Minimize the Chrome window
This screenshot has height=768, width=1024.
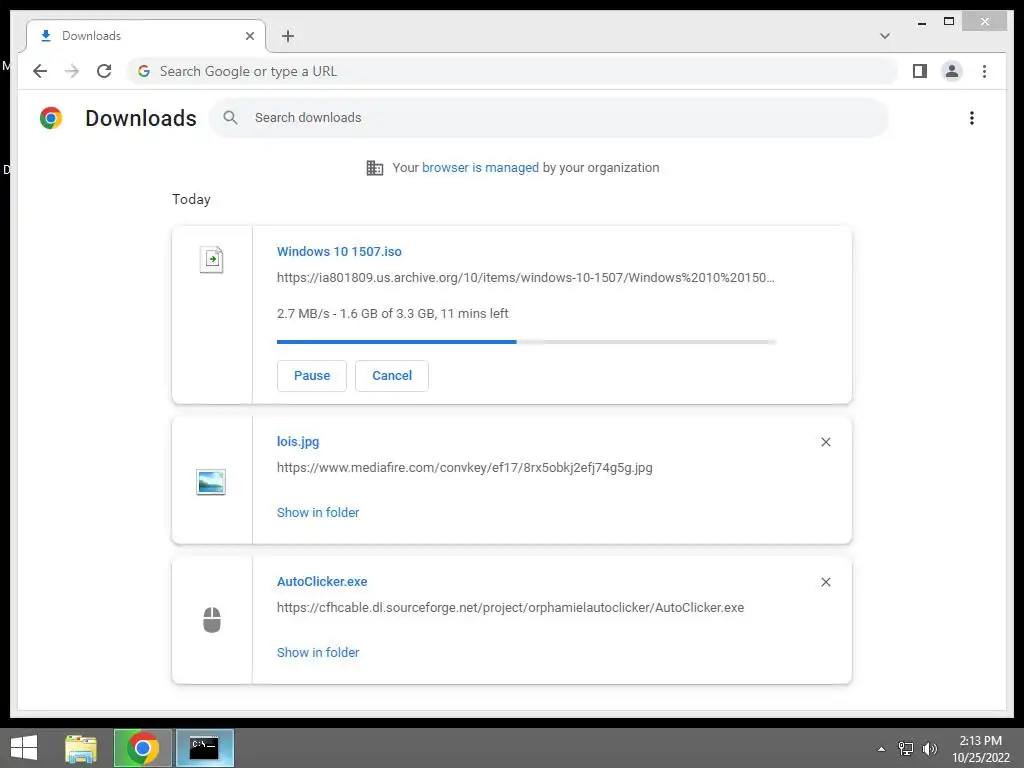[922, 22]
